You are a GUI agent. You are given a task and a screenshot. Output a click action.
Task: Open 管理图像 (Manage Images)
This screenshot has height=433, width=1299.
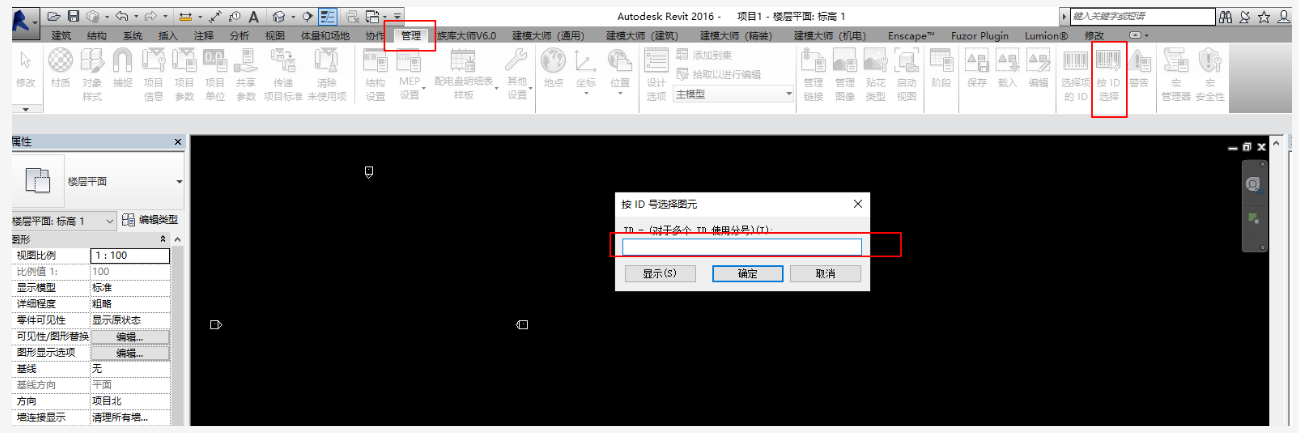click(844, 75)
